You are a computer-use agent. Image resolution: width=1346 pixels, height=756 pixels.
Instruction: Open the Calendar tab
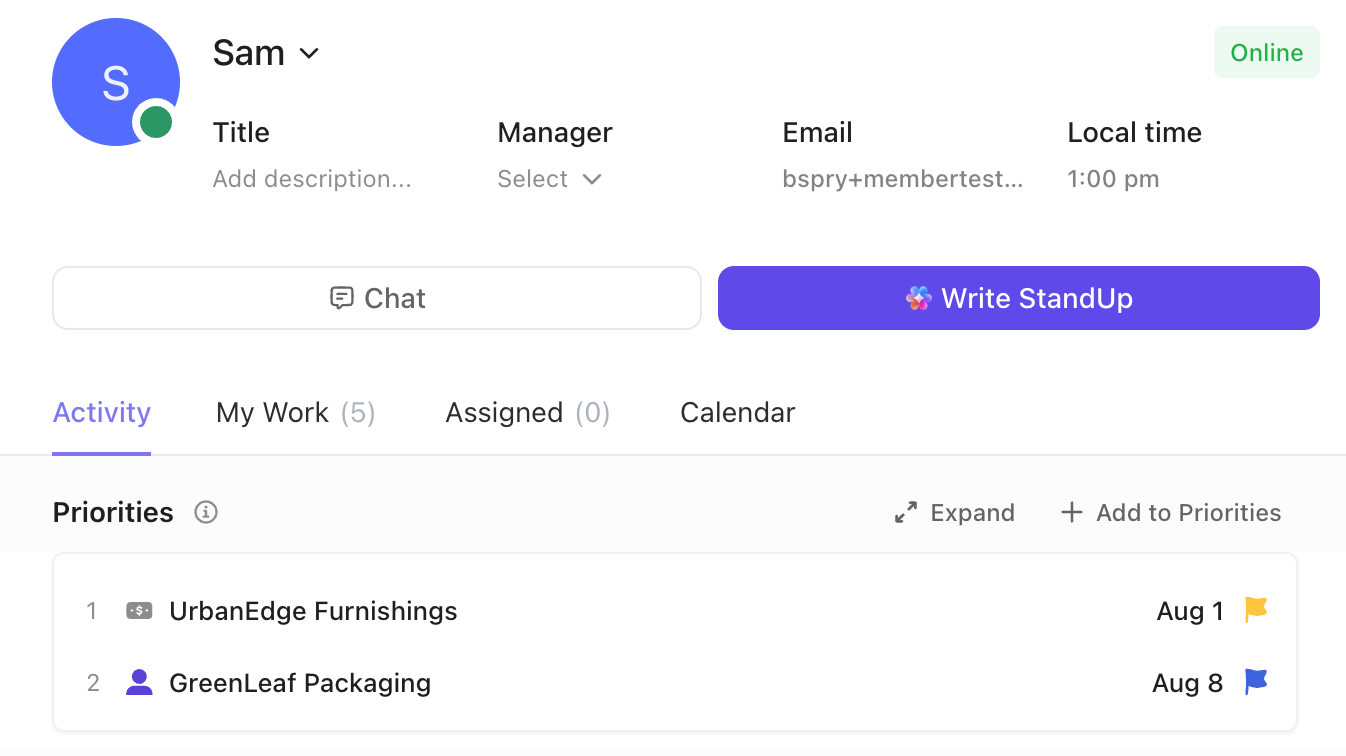point(737,412)
